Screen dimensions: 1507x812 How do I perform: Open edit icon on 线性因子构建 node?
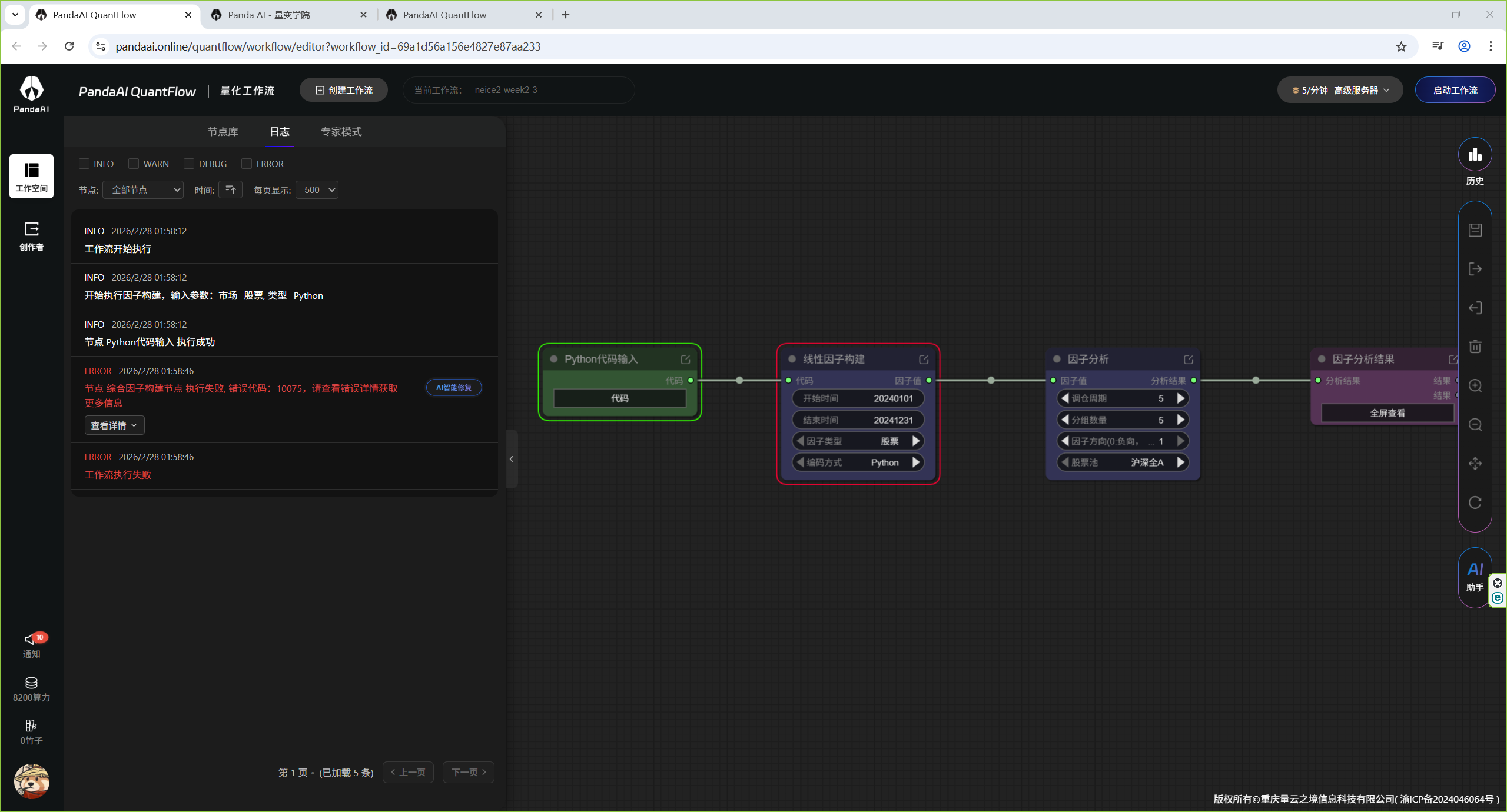click(x=924, y=359)
